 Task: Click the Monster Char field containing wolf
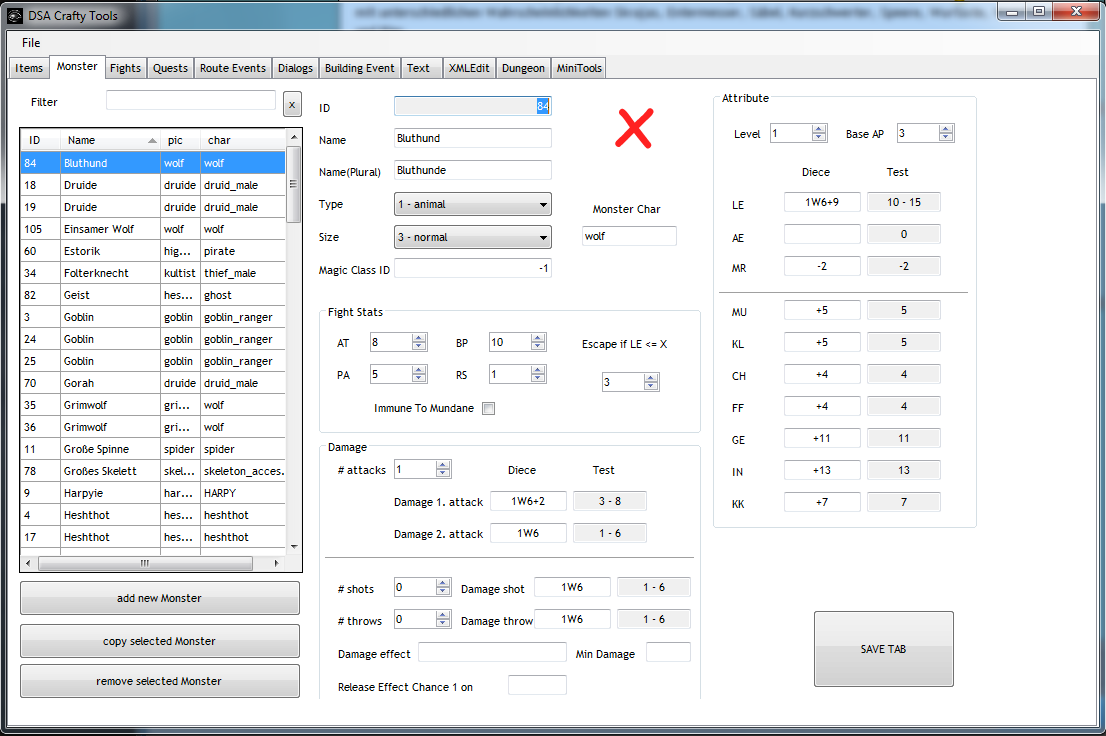click(x=629, y=236)
